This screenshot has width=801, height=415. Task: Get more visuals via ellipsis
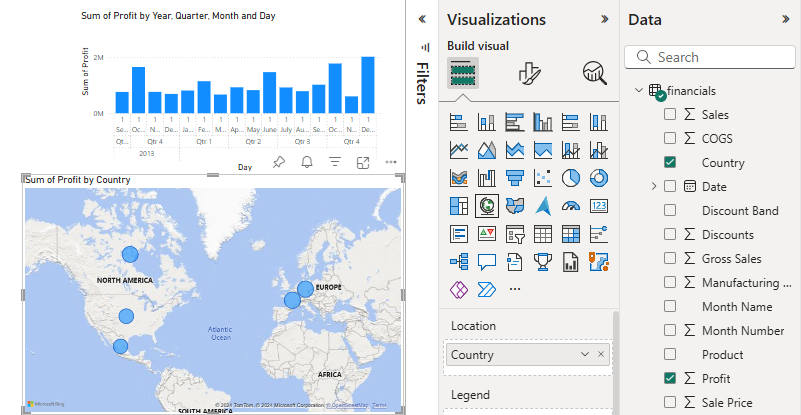pos(515,289)
